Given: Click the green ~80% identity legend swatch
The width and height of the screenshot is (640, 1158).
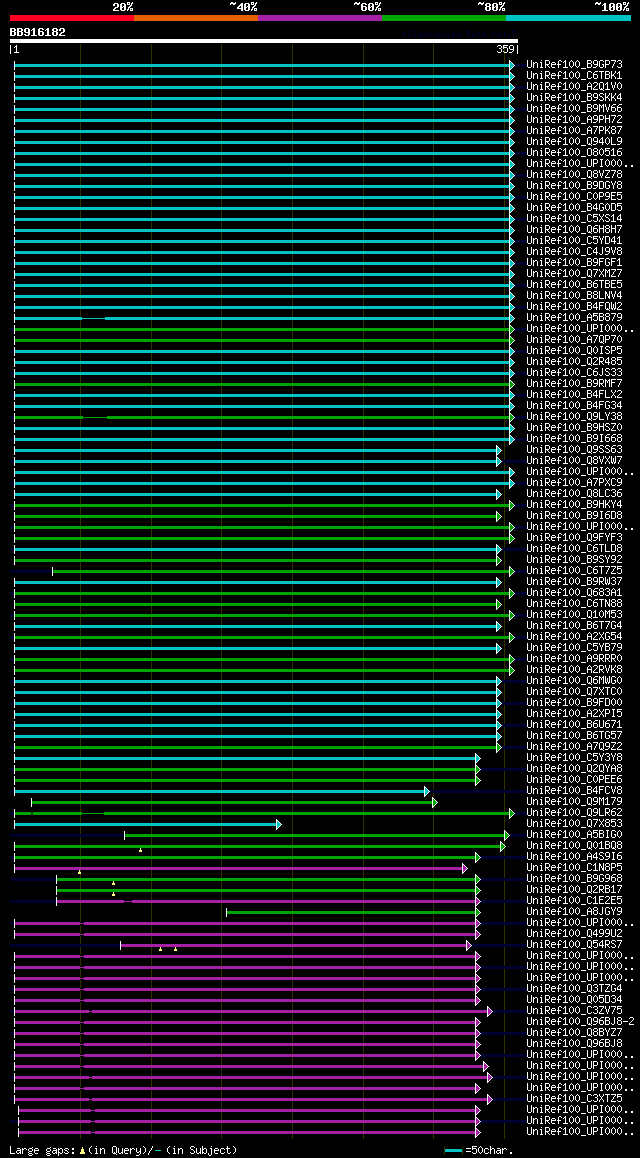Looking at the screenshot, I should (444, 17).
